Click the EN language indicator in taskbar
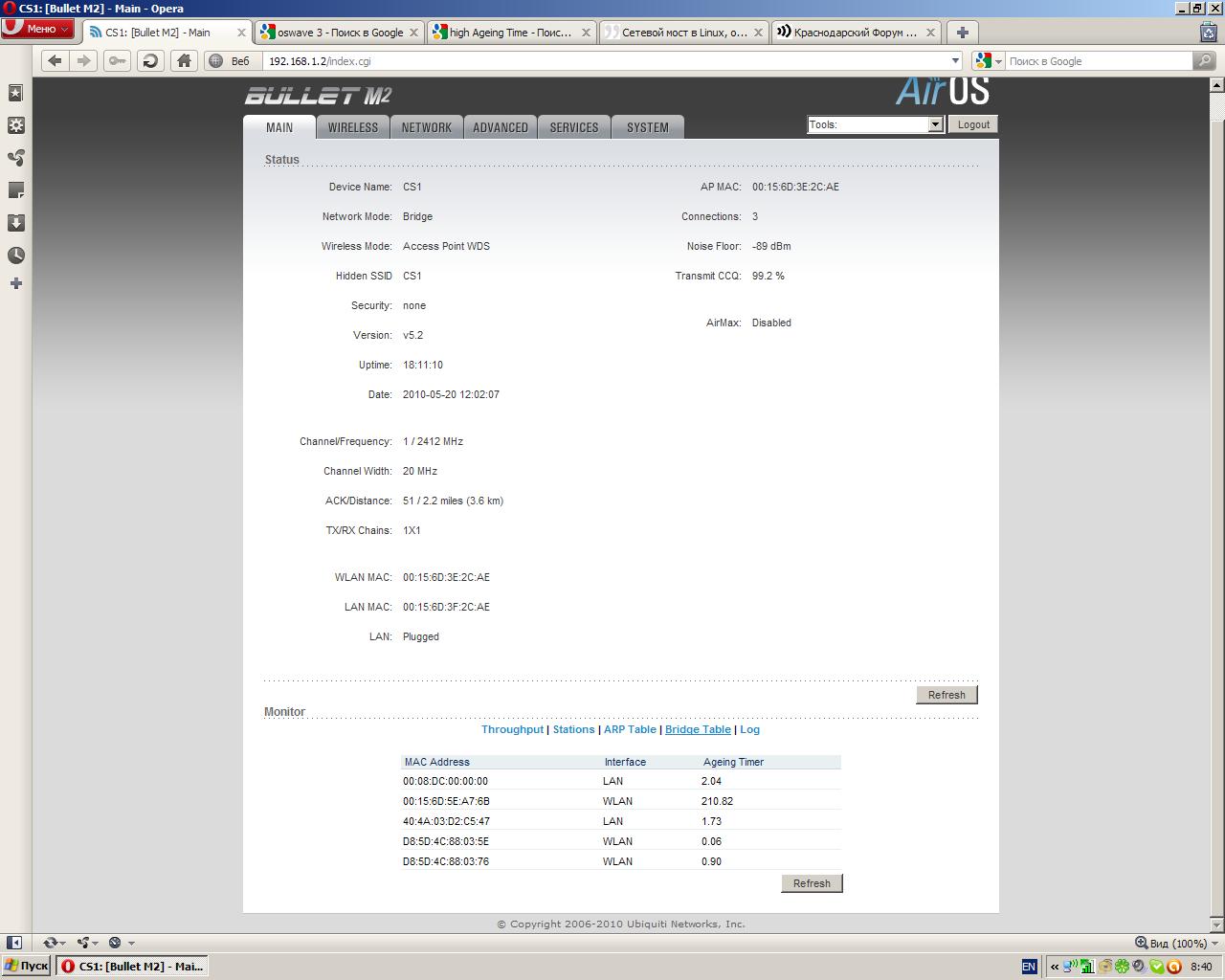1225x980 pixels. point(1029,967)
